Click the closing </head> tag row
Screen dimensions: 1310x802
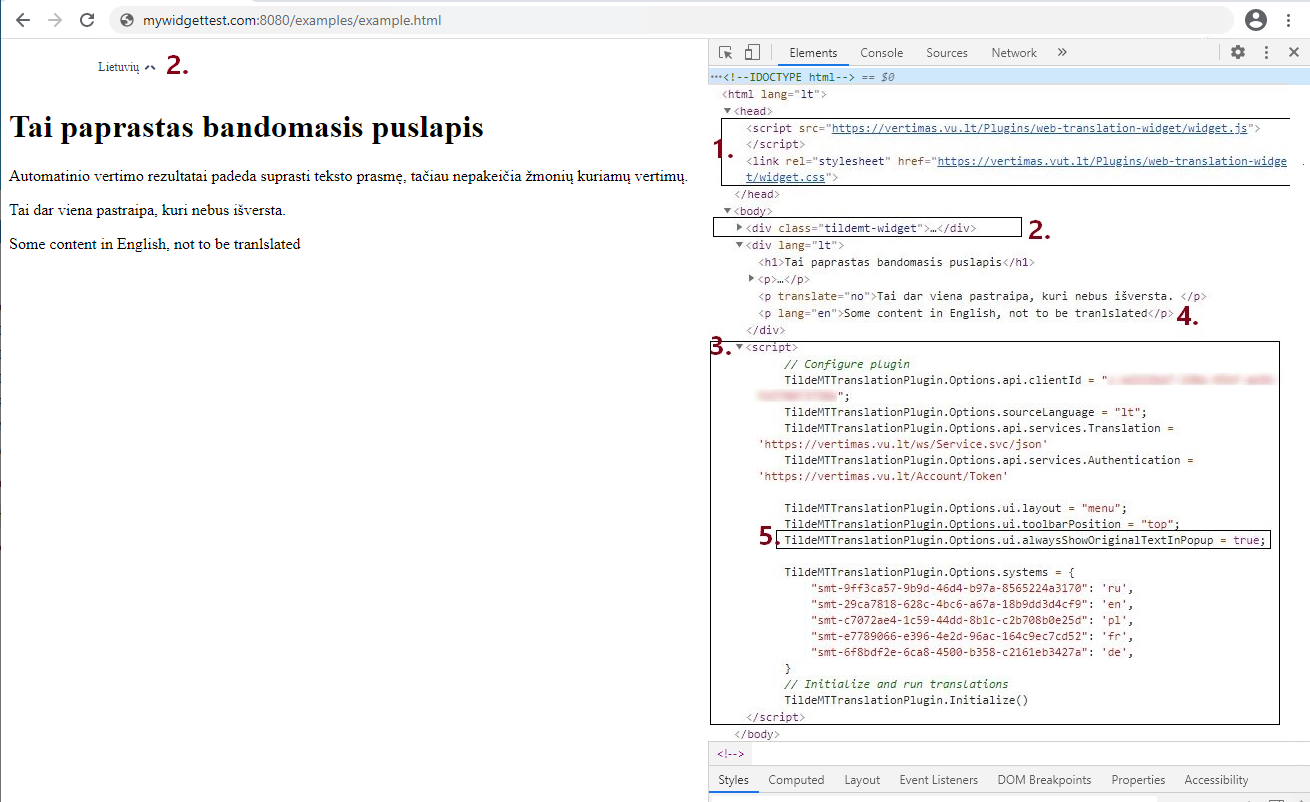pos(756,195)
